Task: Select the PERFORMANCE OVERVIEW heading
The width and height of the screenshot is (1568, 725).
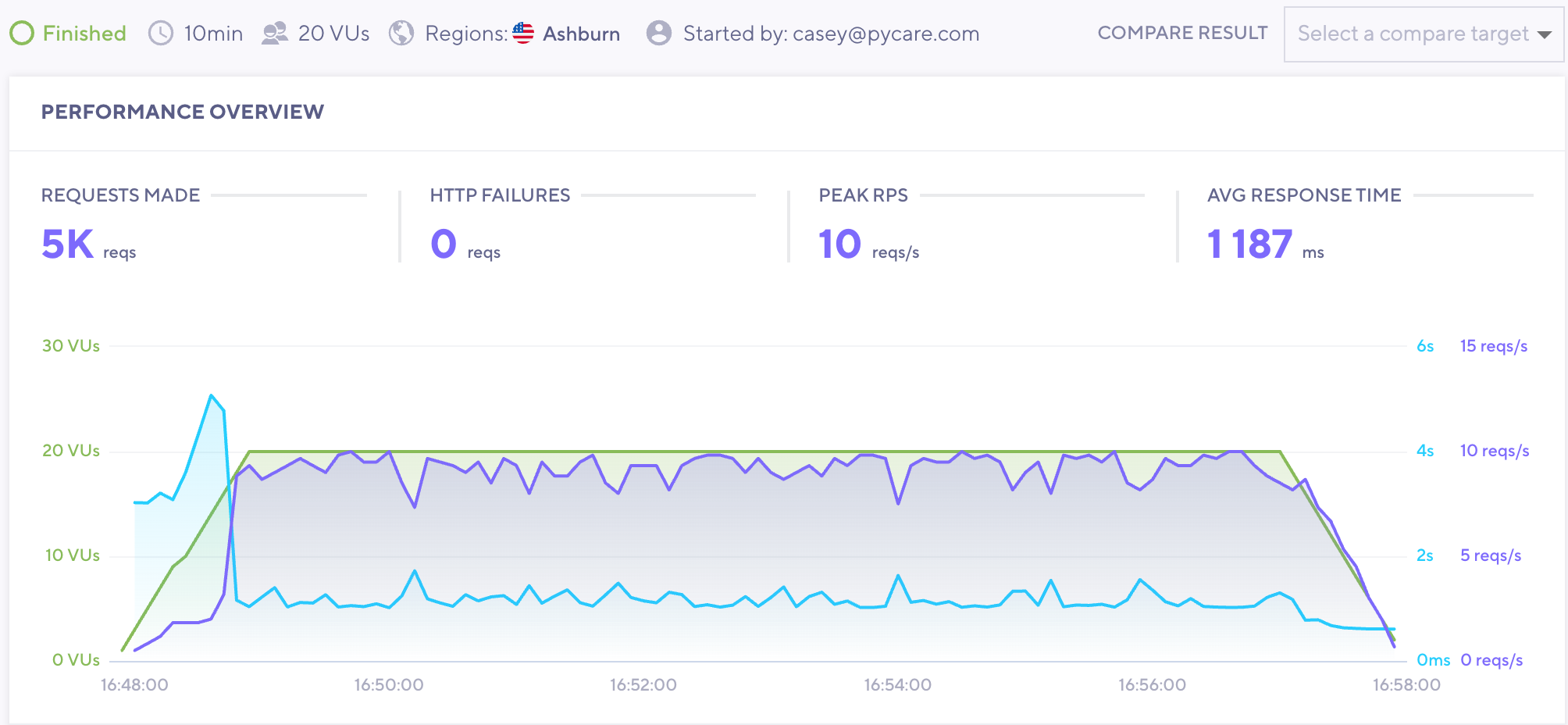Action: (184, 112)
